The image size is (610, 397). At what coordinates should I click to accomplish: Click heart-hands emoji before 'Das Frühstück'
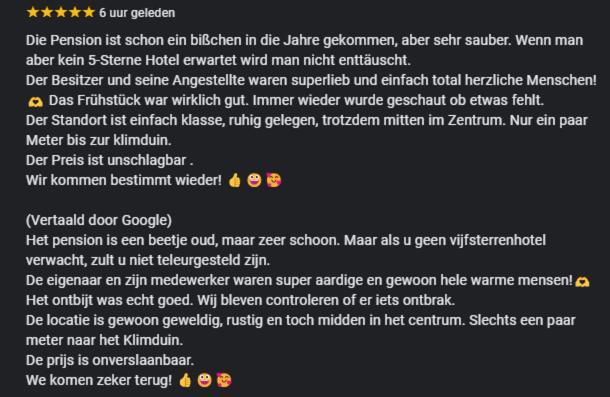click(x=35, y=102)
